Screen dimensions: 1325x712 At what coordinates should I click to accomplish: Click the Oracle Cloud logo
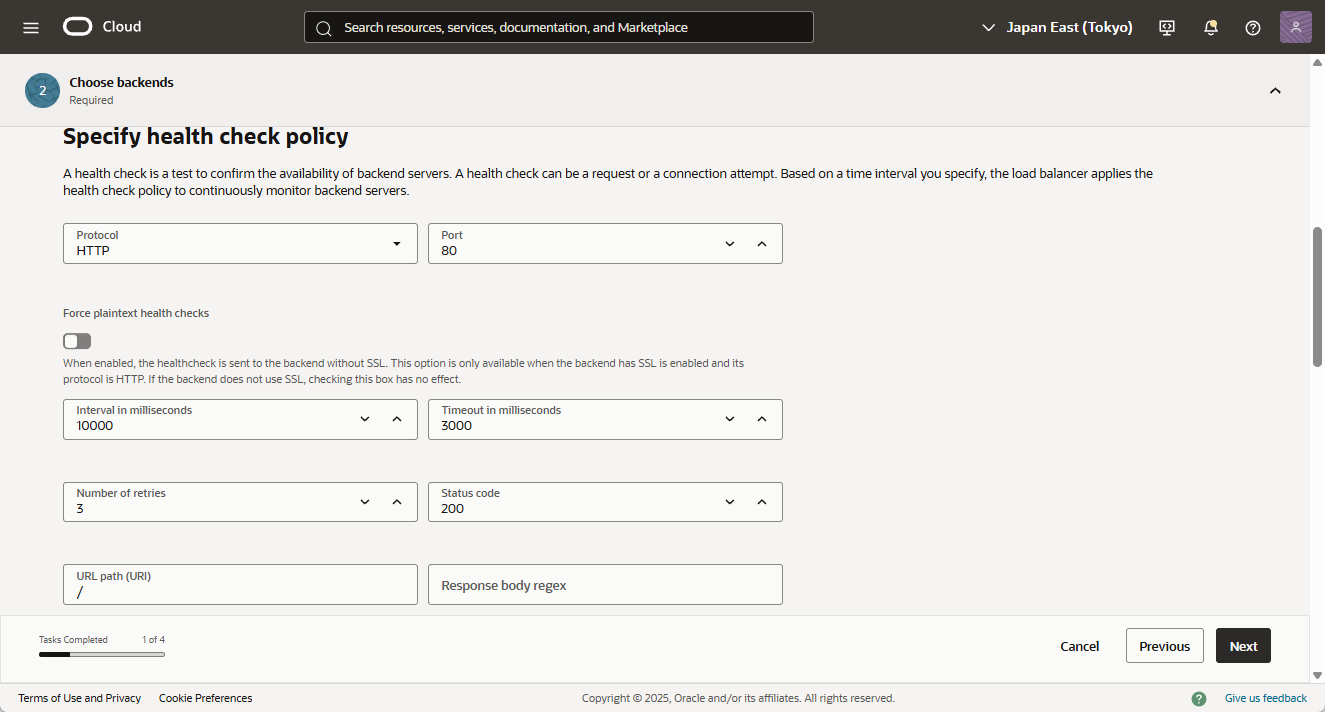point(102,27)
